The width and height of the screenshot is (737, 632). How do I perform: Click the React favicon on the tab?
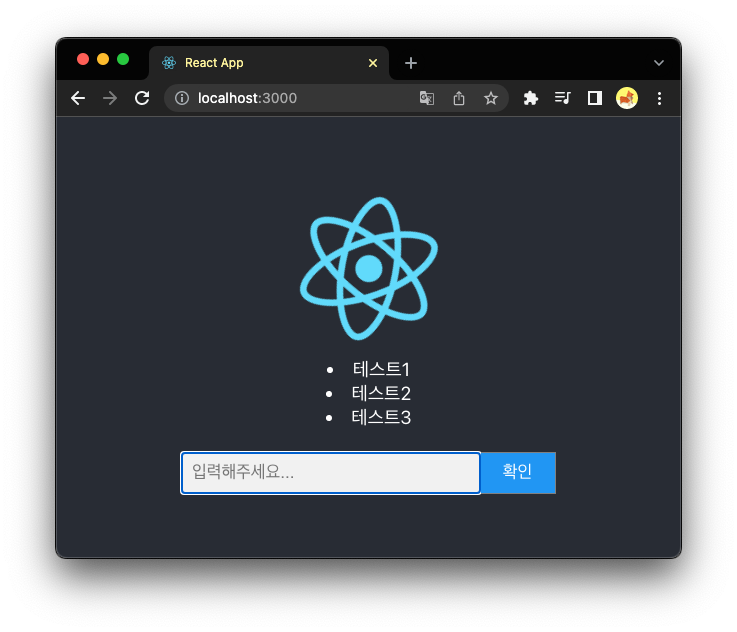(169, 63)
